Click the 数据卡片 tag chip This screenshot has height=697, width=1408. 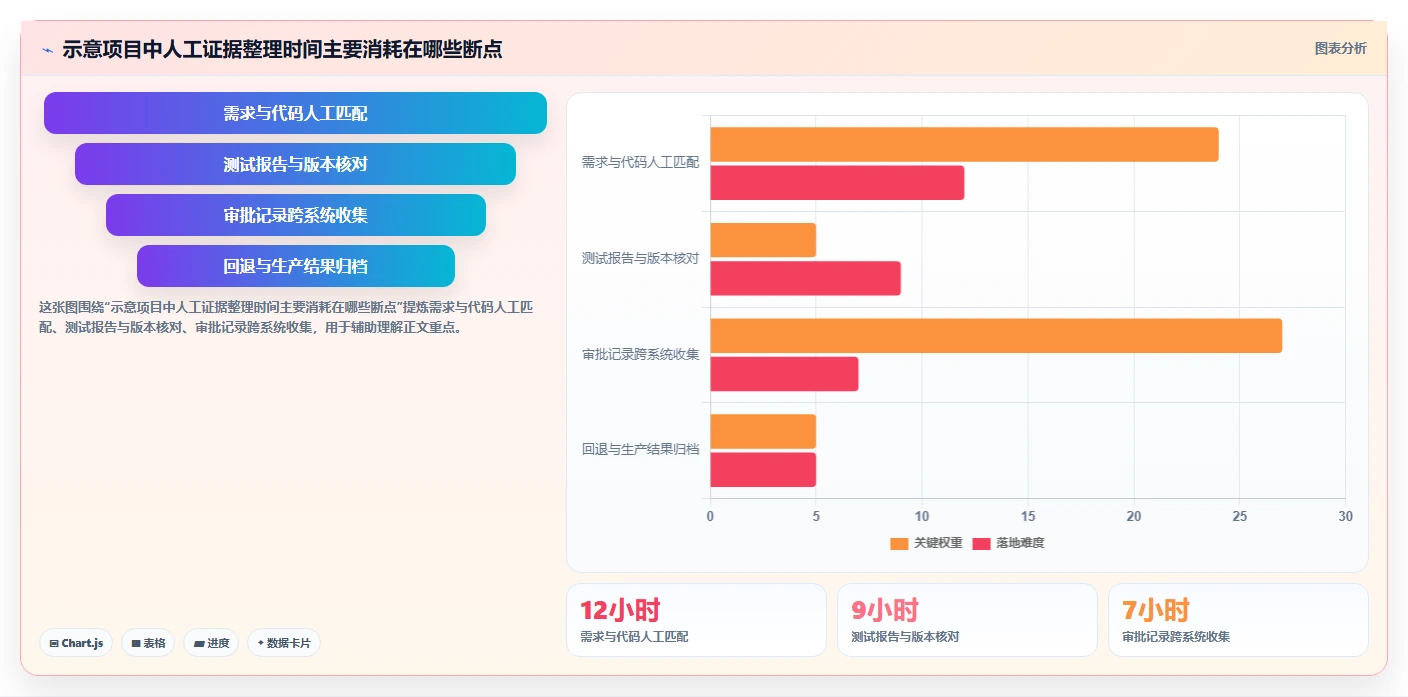(283, 643)
